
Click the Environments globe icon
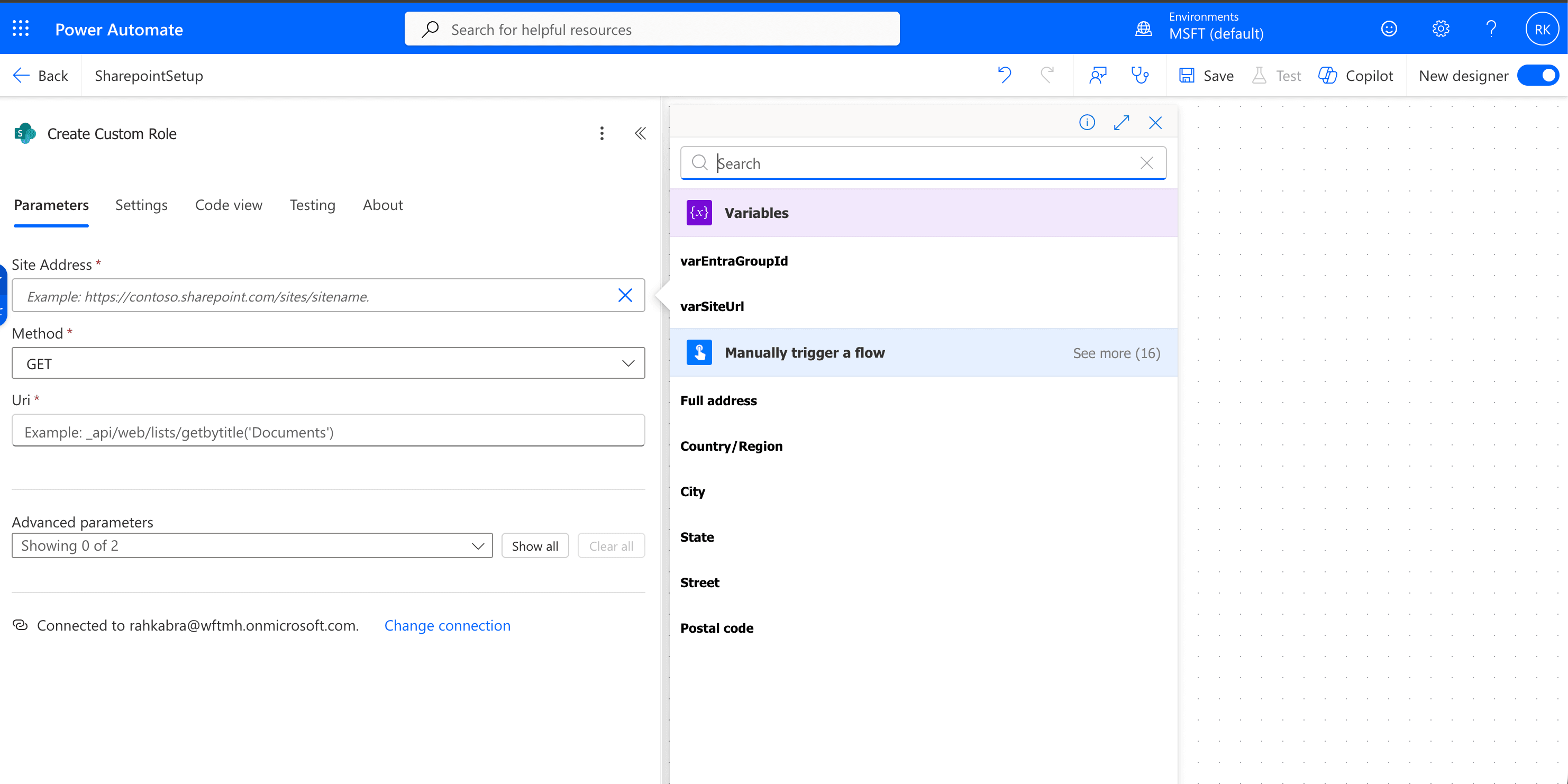pos(1143,29)
